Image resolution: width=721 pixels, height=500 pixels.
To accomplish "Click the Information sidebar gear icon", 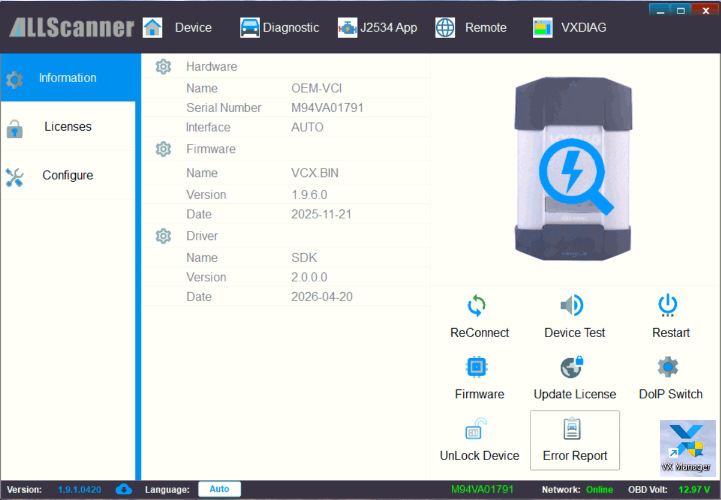I will 14,80.
